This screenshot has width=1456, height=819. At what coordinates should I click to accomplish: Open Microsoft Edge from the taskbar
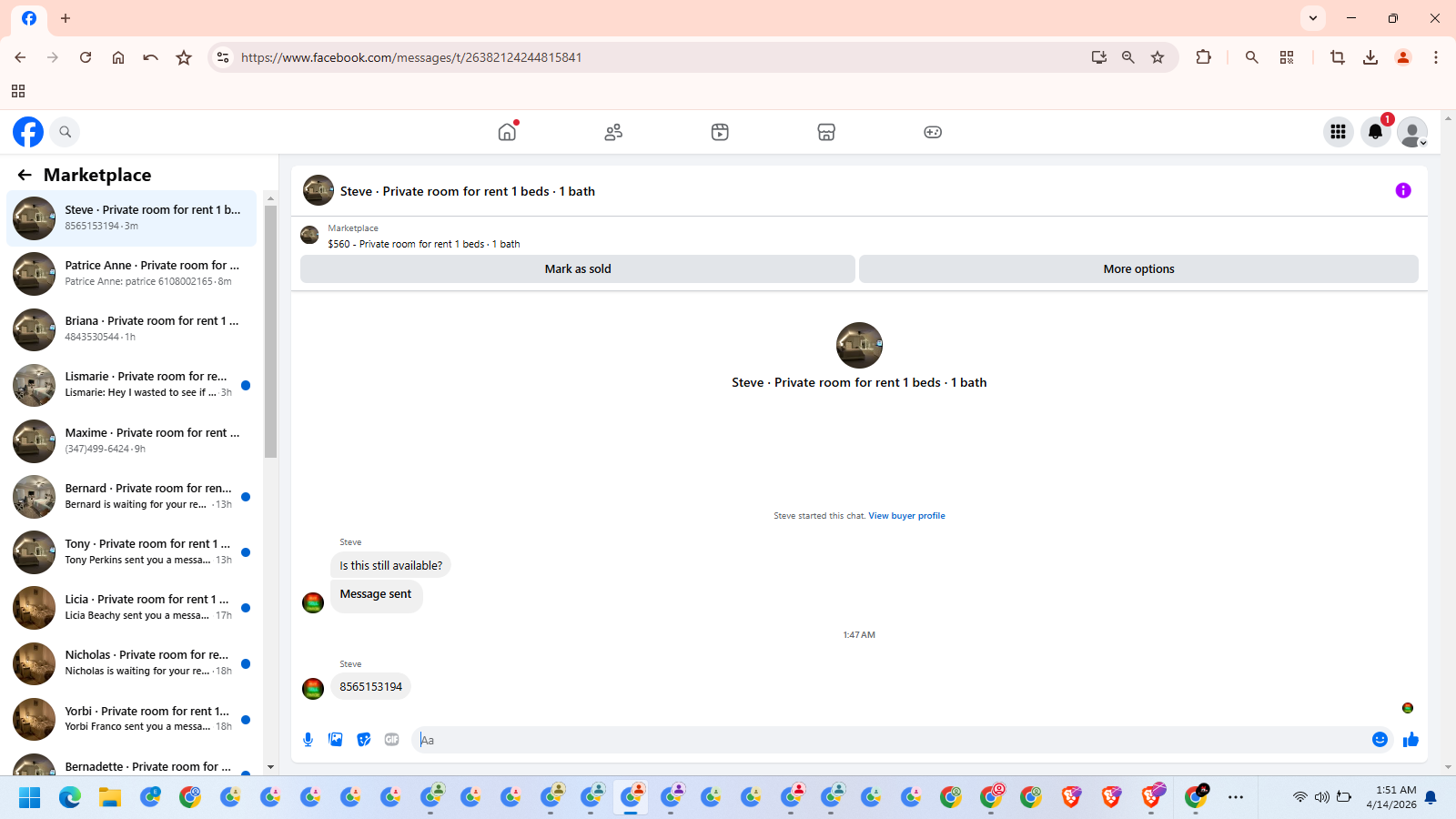click(x=70, y=798)
